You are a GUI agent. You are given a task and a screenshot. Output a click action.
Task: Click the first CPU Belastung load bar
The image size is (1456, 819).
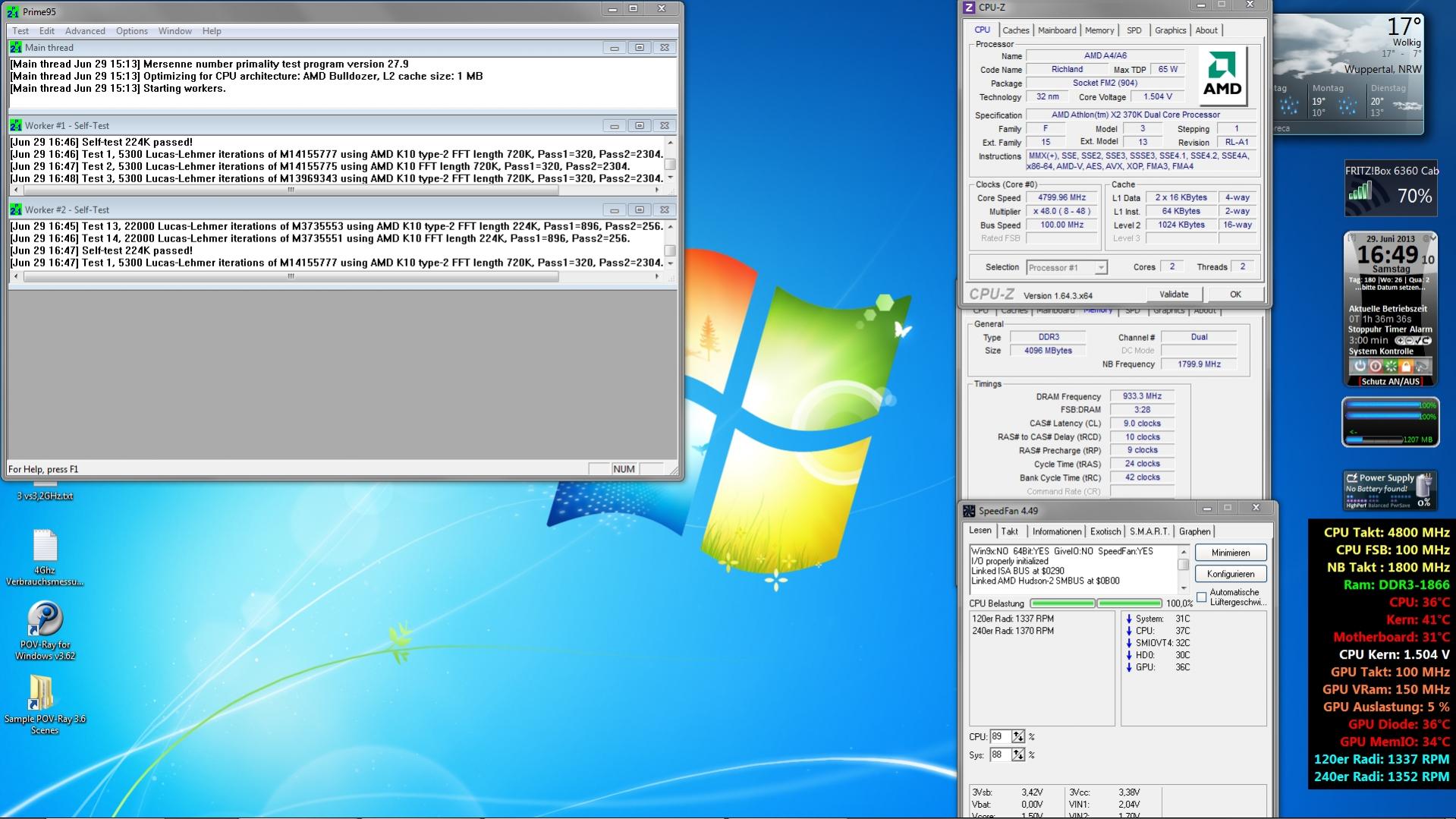1062,603
